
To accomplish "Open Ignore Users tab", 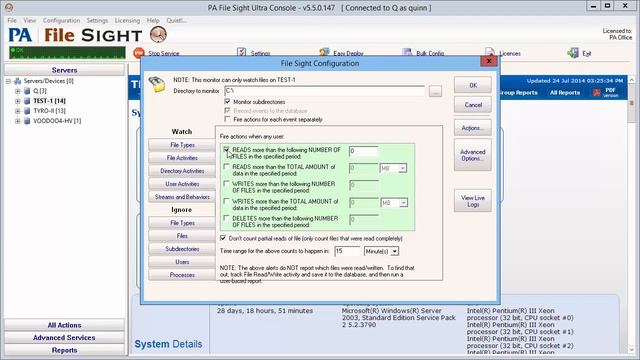I will click(182, 262).
